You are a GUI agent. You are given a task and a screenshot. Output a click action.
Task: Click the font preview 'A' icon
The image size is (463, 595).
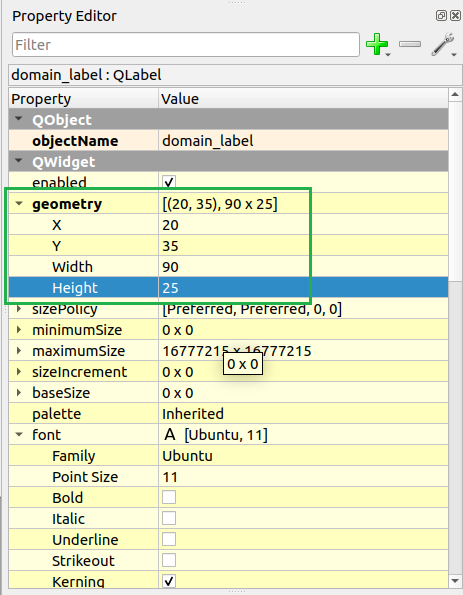click(x=170, y=434)
